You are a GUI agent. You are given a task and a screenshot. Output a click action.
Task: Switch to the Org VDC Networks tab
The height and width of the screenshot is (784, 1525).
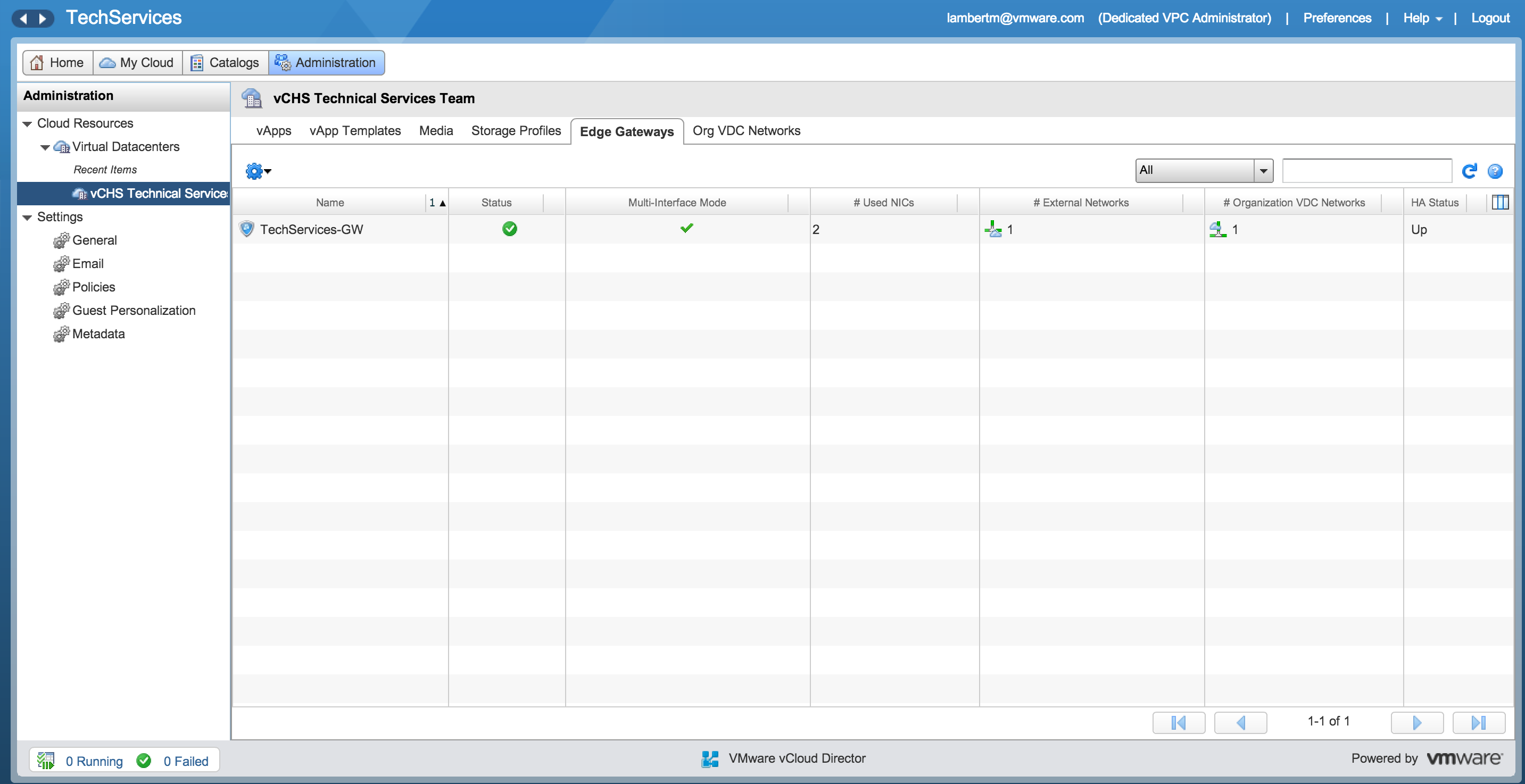point(746,131)
